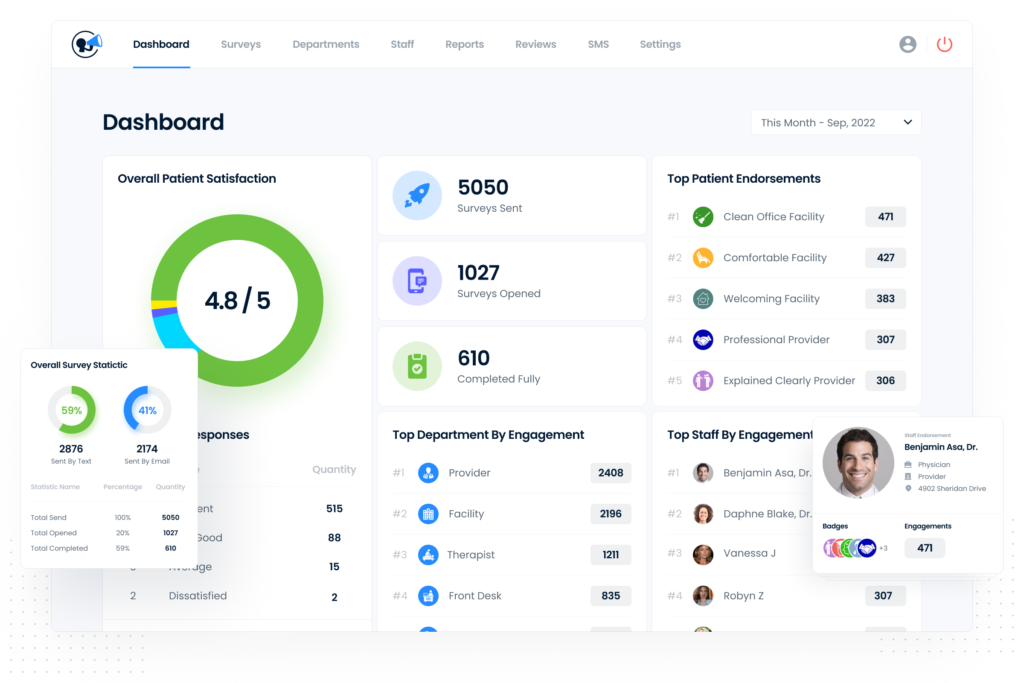Select the Facility department building icon
Screen dimensions: 1024x683
click(x=430, y=514)
